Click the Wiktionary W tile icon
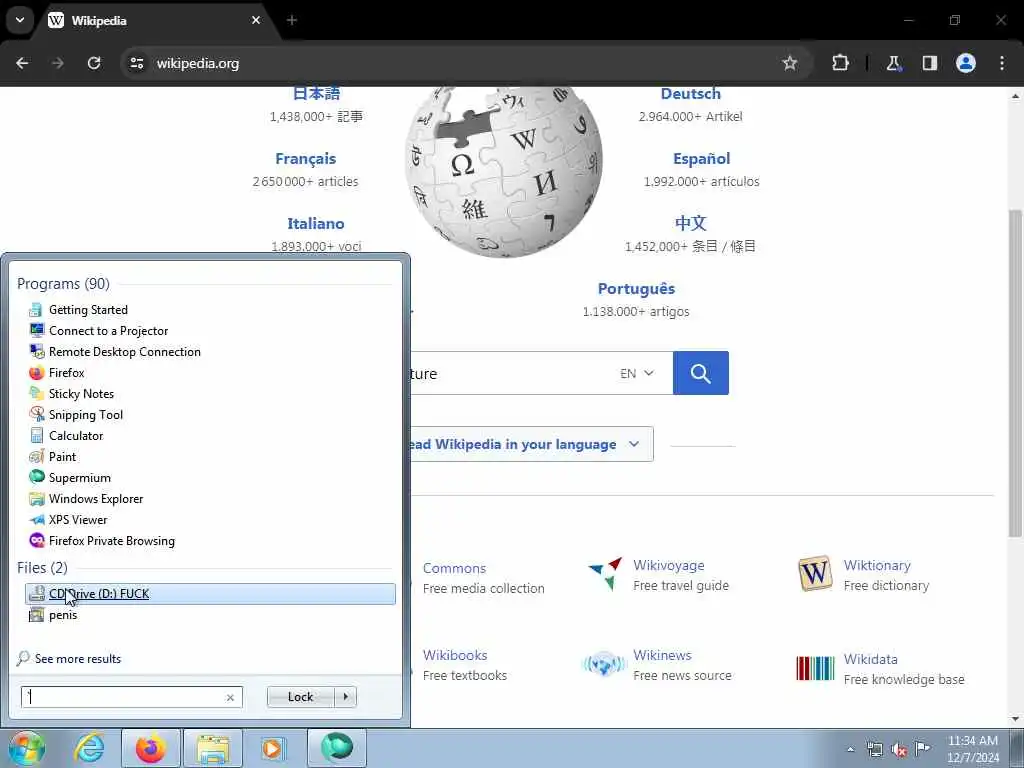The image size is (1024, 768). 815,573
